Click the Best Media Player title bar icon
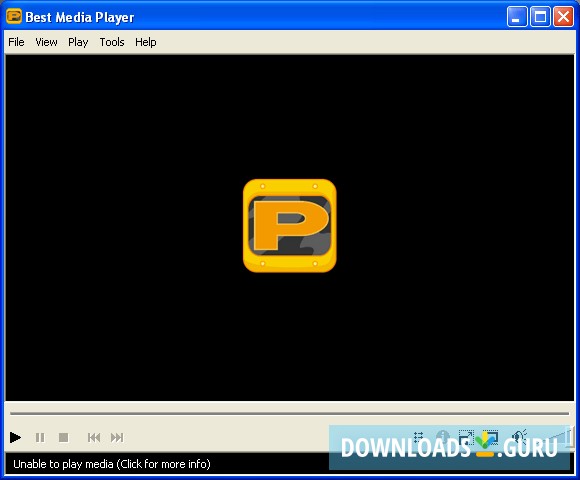Viewport: 580px width, 480px height. tap(14, 17)
